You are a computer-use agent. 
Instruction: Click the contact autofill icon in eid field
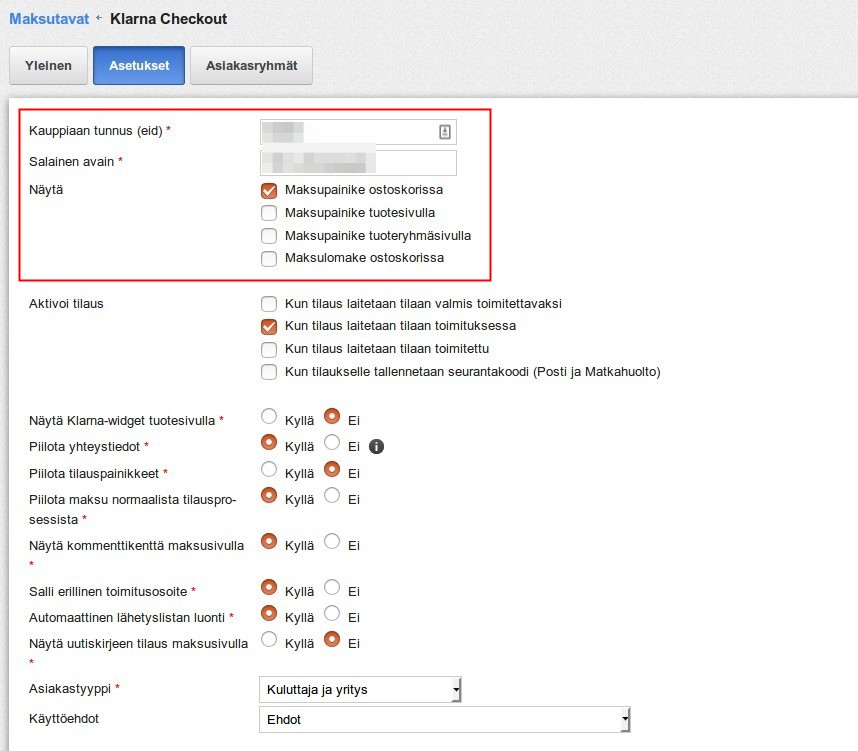(445, 132)
